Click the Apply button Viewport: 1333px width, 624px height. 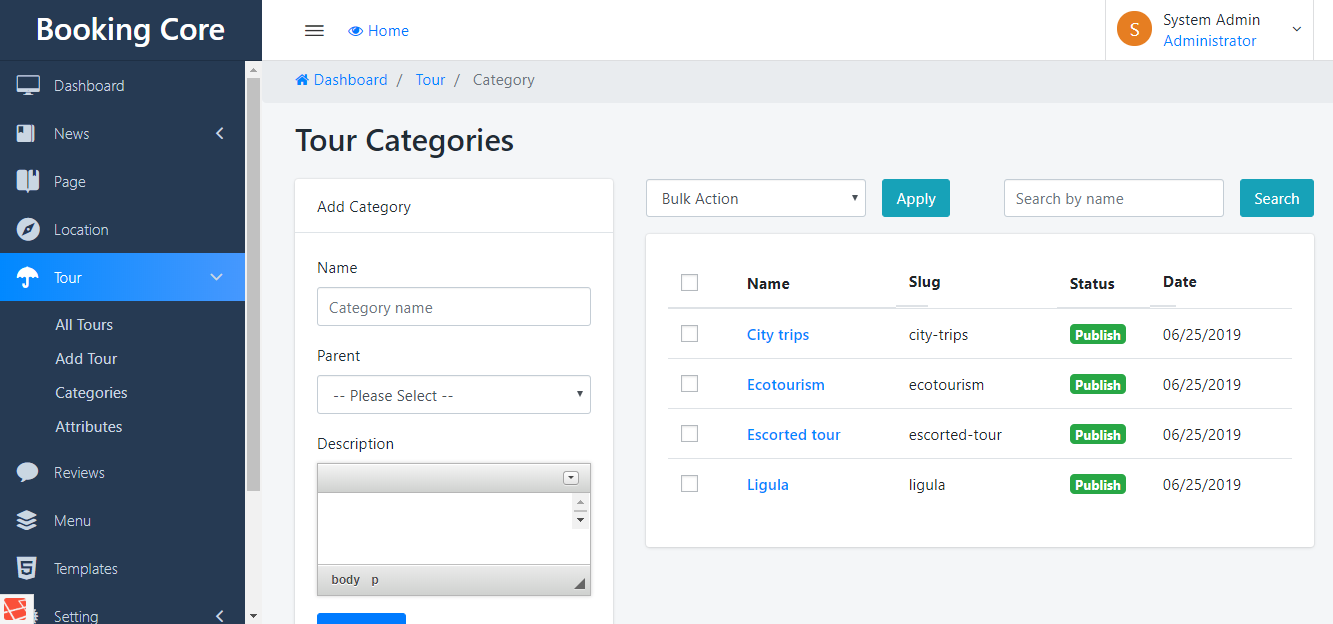click(915, 198)
